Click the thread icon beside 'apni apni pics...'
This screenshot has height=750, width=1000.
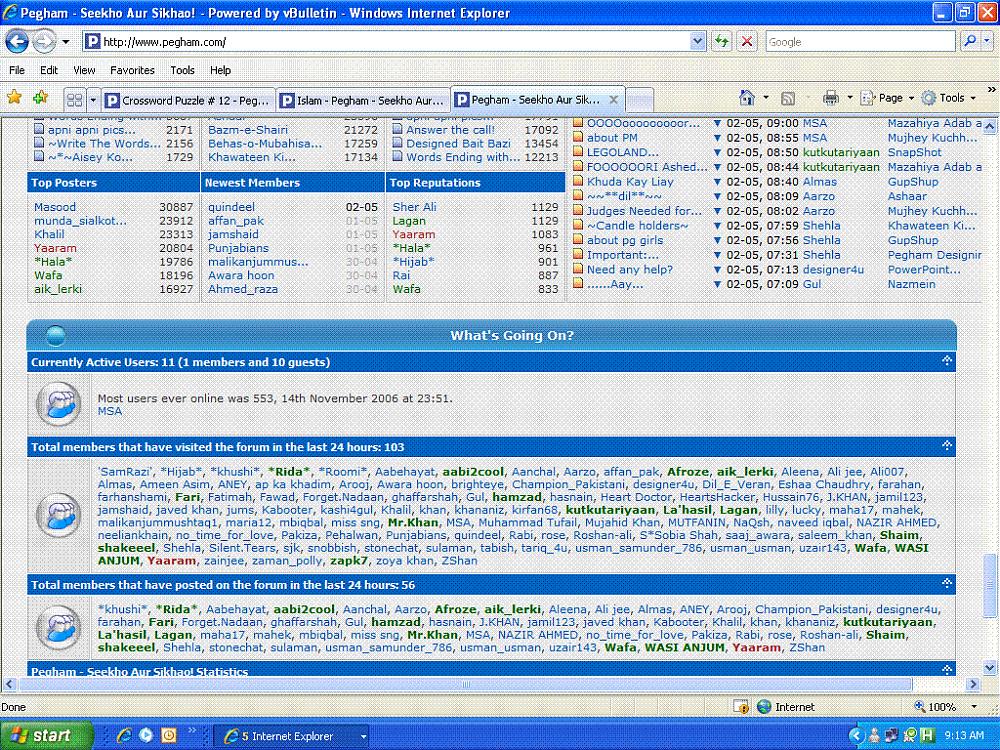pos(39,129)
